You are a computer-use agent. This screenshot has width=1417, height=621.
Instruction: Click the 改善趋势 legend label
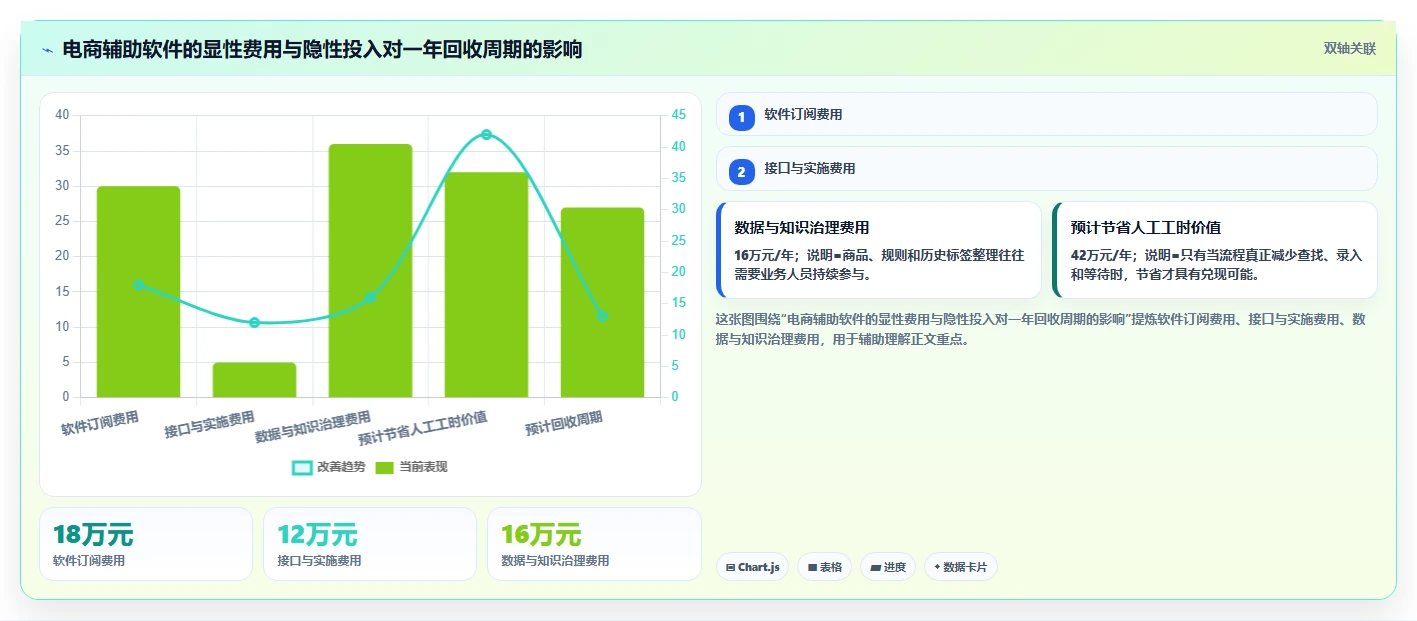pos(341,468)
